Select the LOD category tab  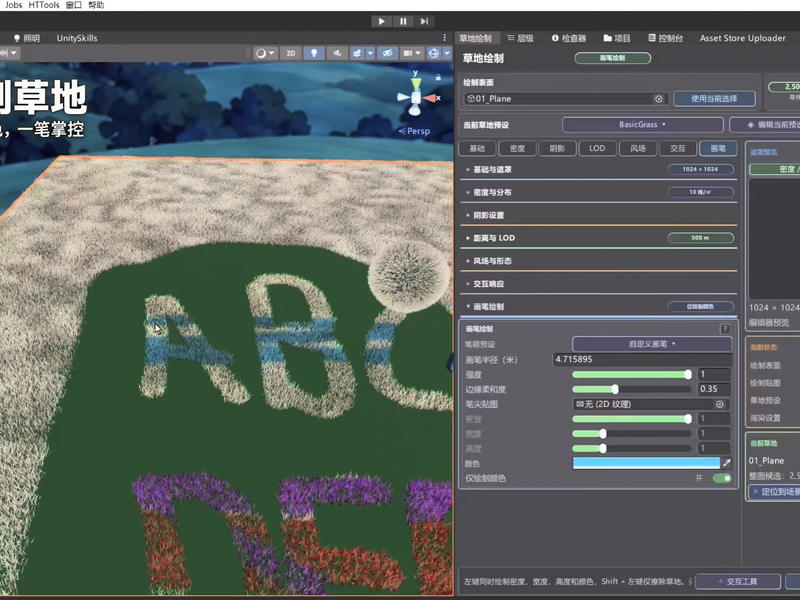click(x=597, y=148)
